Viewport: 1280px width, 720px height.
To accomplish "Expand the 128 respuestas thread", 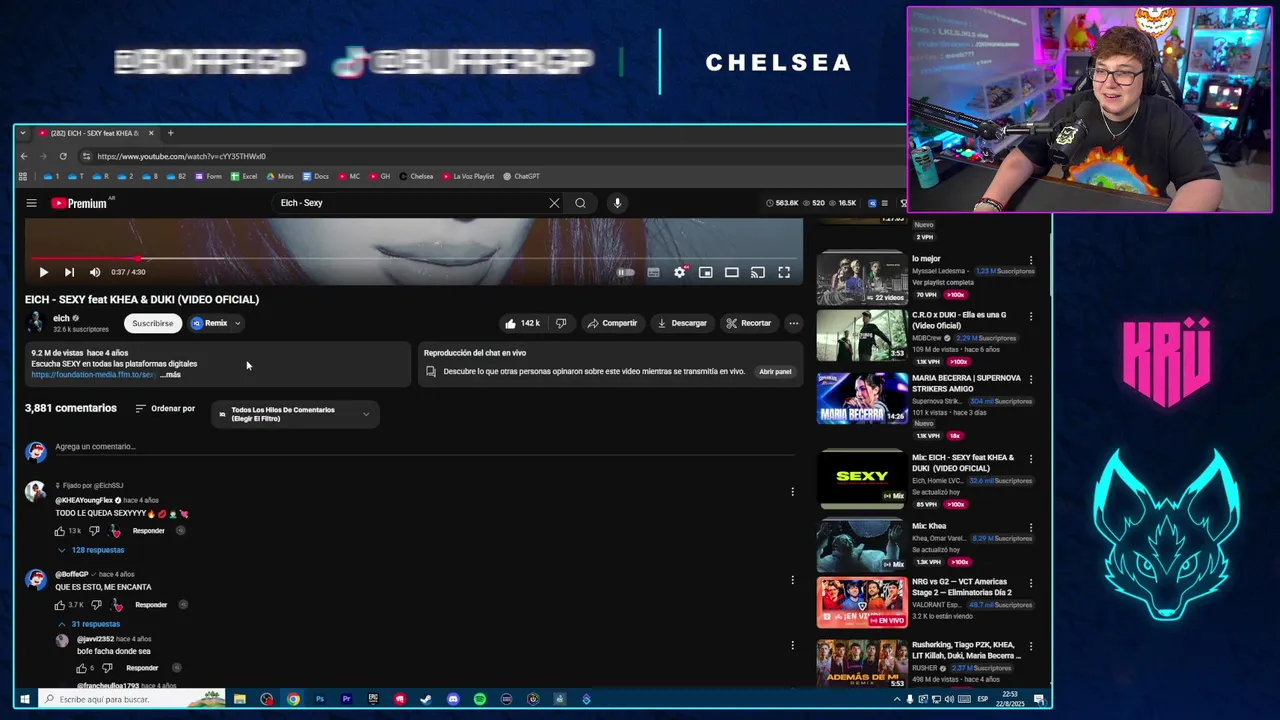I will click(x=91, y=550).
